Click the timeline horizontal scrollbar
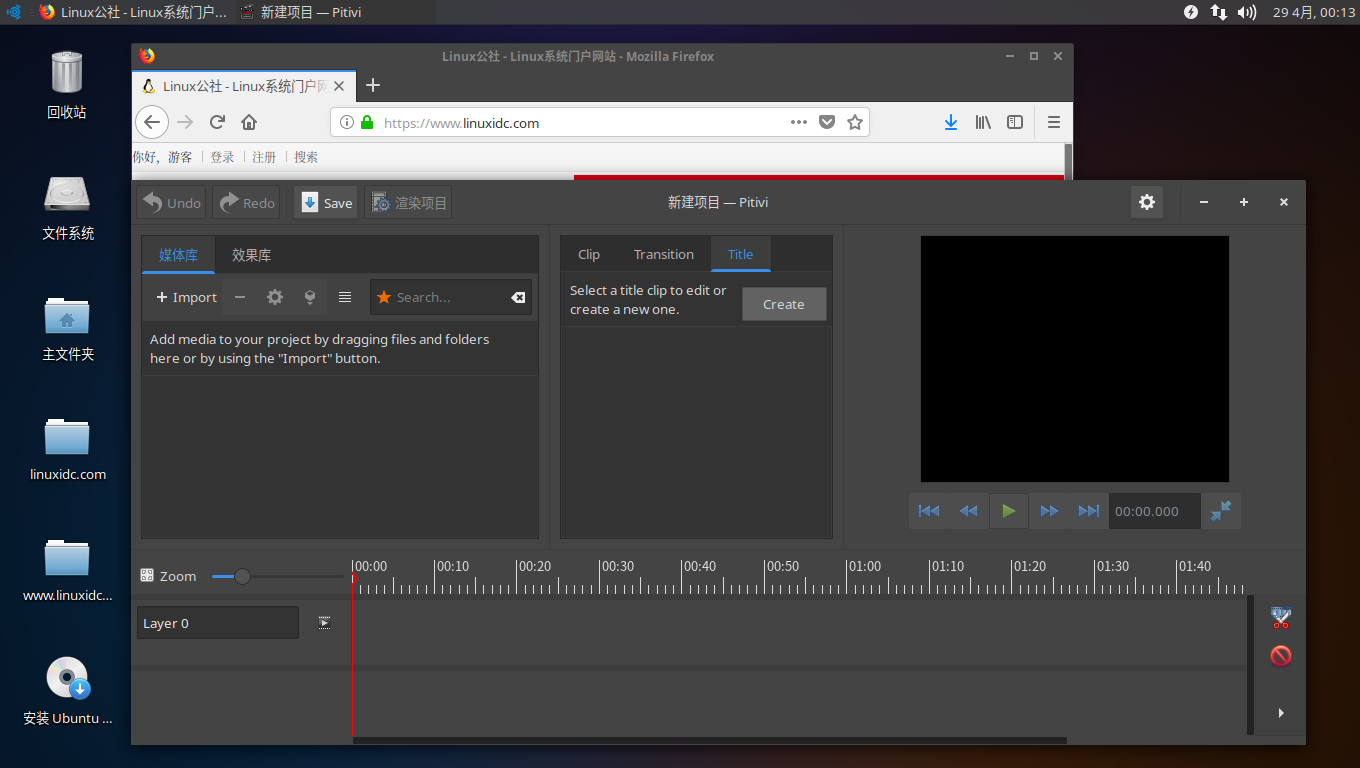1360x768 pixels. click(710, 741)
